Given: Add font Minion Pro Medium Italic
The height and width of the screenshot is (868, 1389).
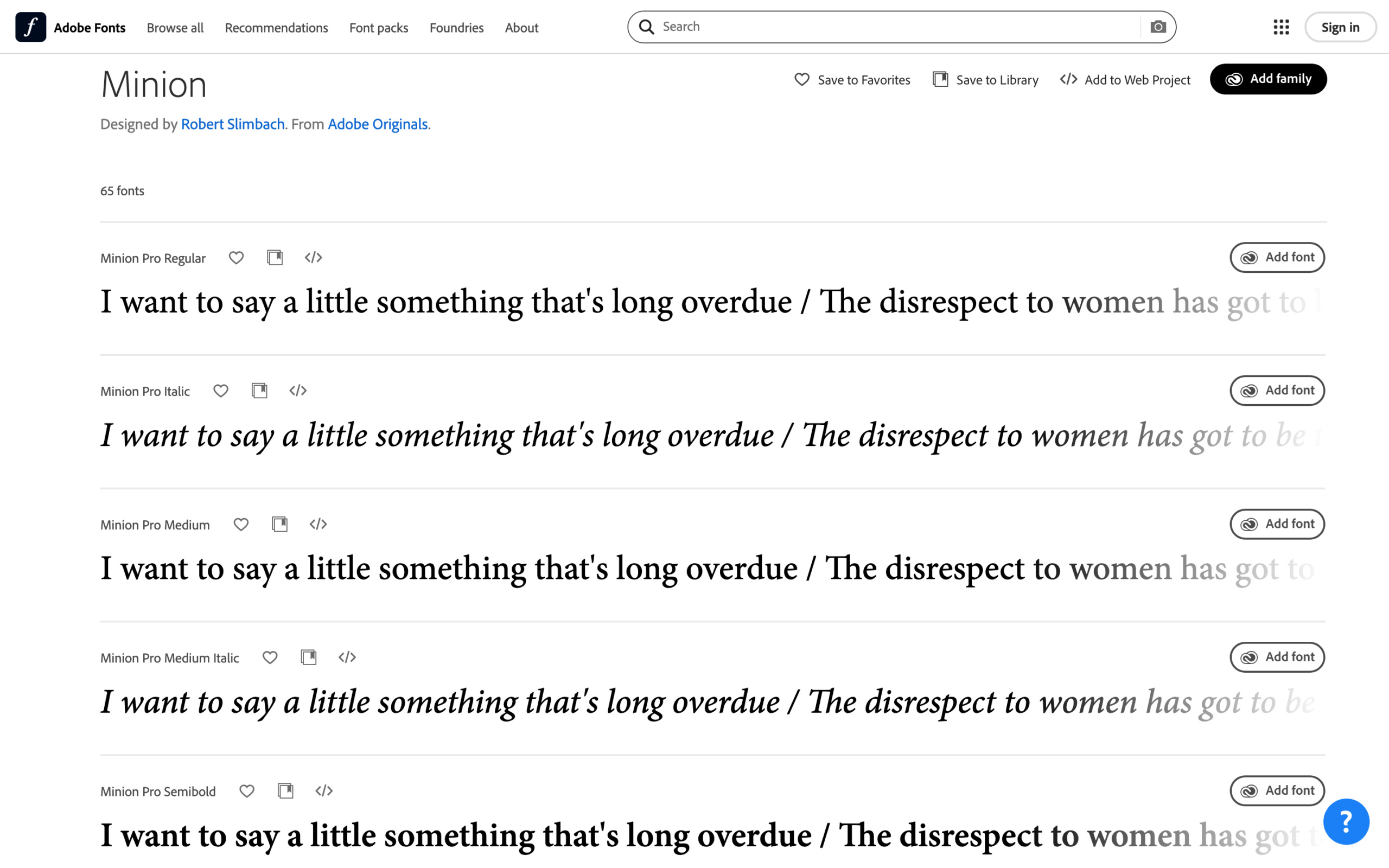Looking at the screenshot, I should [x=1277, y=658].
